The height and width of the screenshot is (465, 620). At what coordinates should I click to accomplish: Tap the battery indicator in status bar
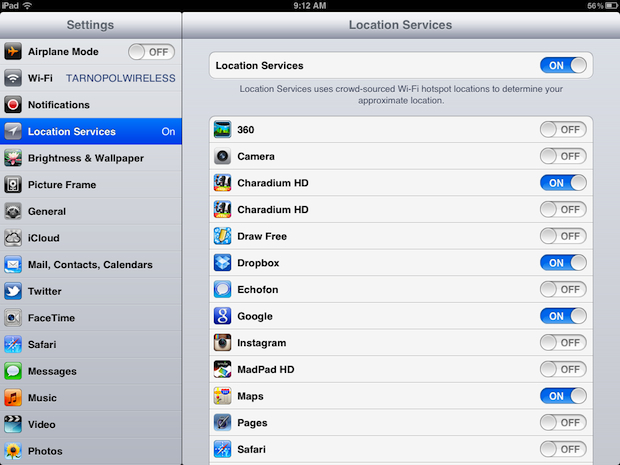point(611,6)
